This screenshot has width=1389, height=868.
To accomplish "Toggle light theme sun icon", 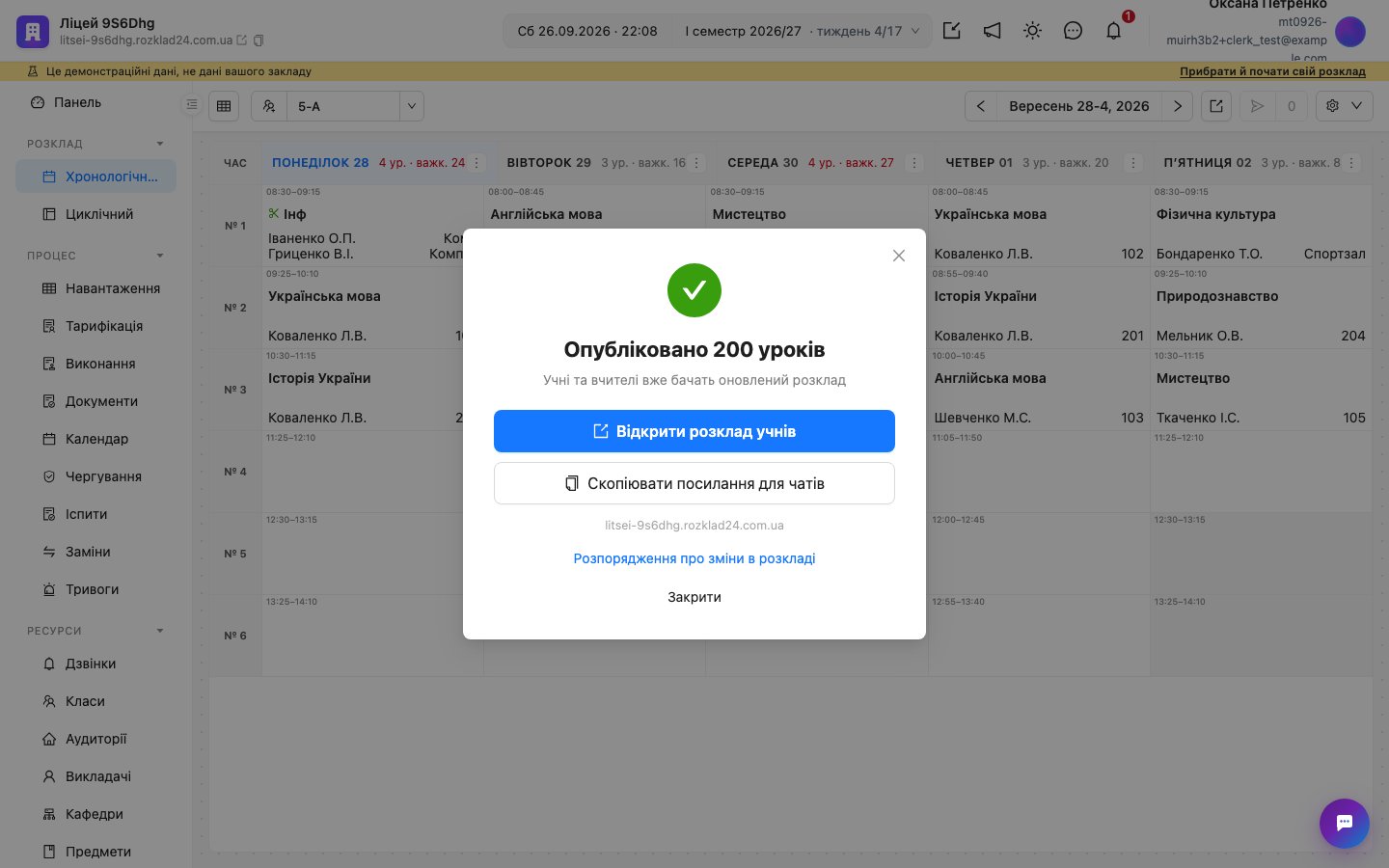I will tap(1033, 31).
